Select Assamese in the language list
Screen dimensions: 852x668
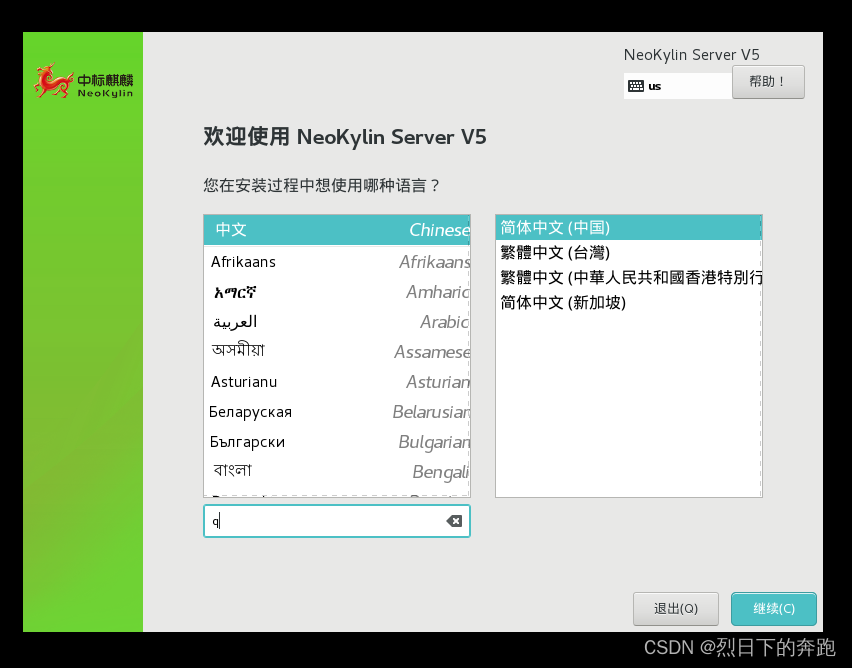[337, 352]
